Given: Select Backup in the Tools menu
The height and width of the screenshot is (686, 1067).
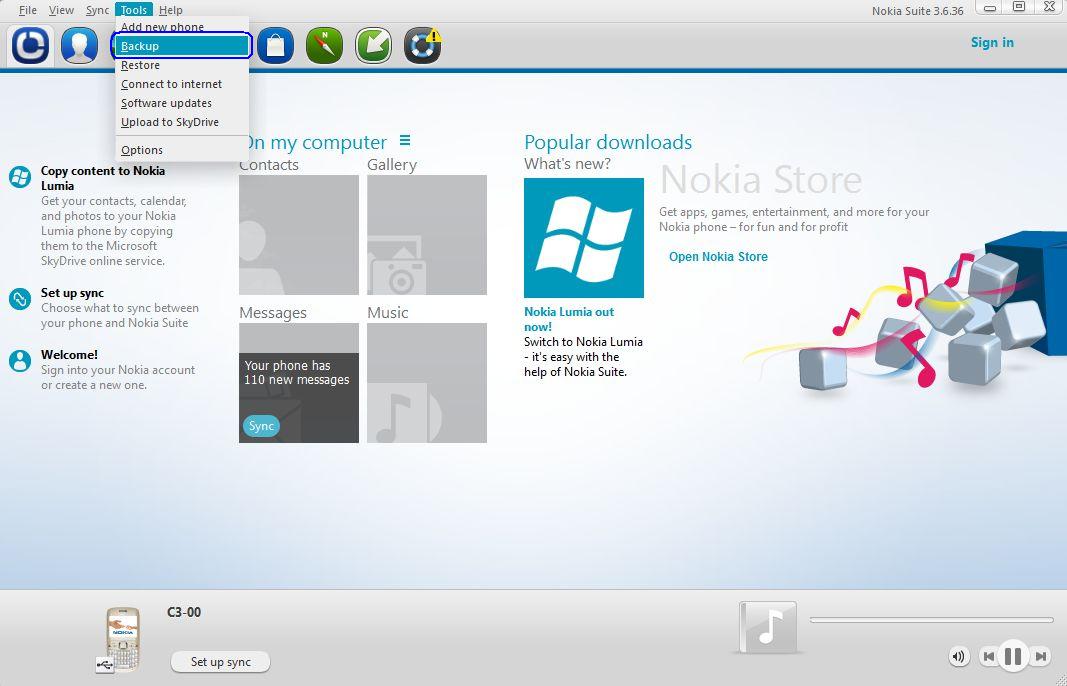Looking at the screenshot, I should (x=182, y=46).
